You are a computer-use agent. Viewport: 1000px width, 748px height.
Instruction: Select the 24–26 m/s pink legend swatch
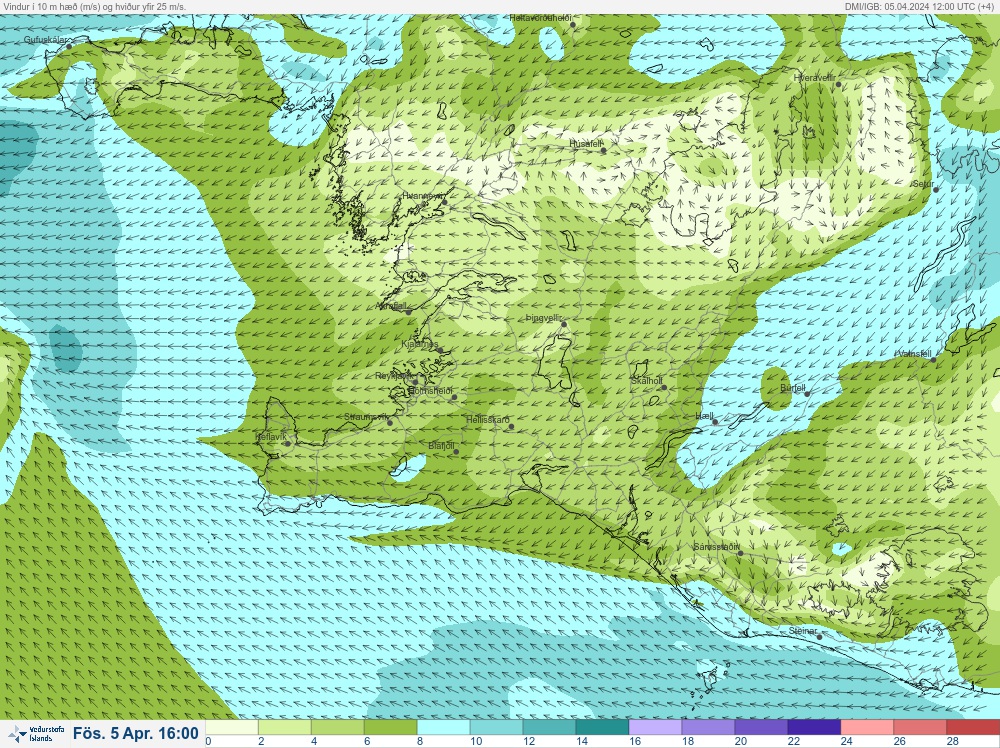coord(867,728)
